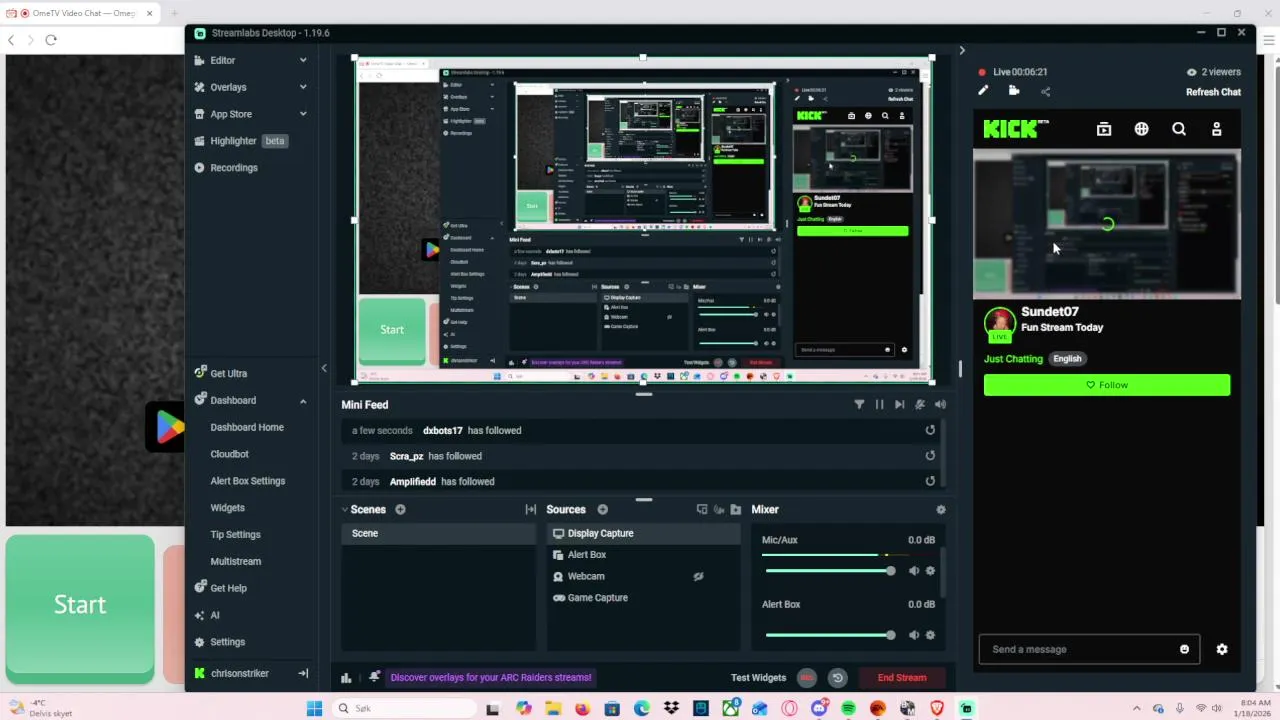Mute the Alert Box audio channel
This screenshot has width=1280, height=720.
pyautogui.click(x=913, y=635)
